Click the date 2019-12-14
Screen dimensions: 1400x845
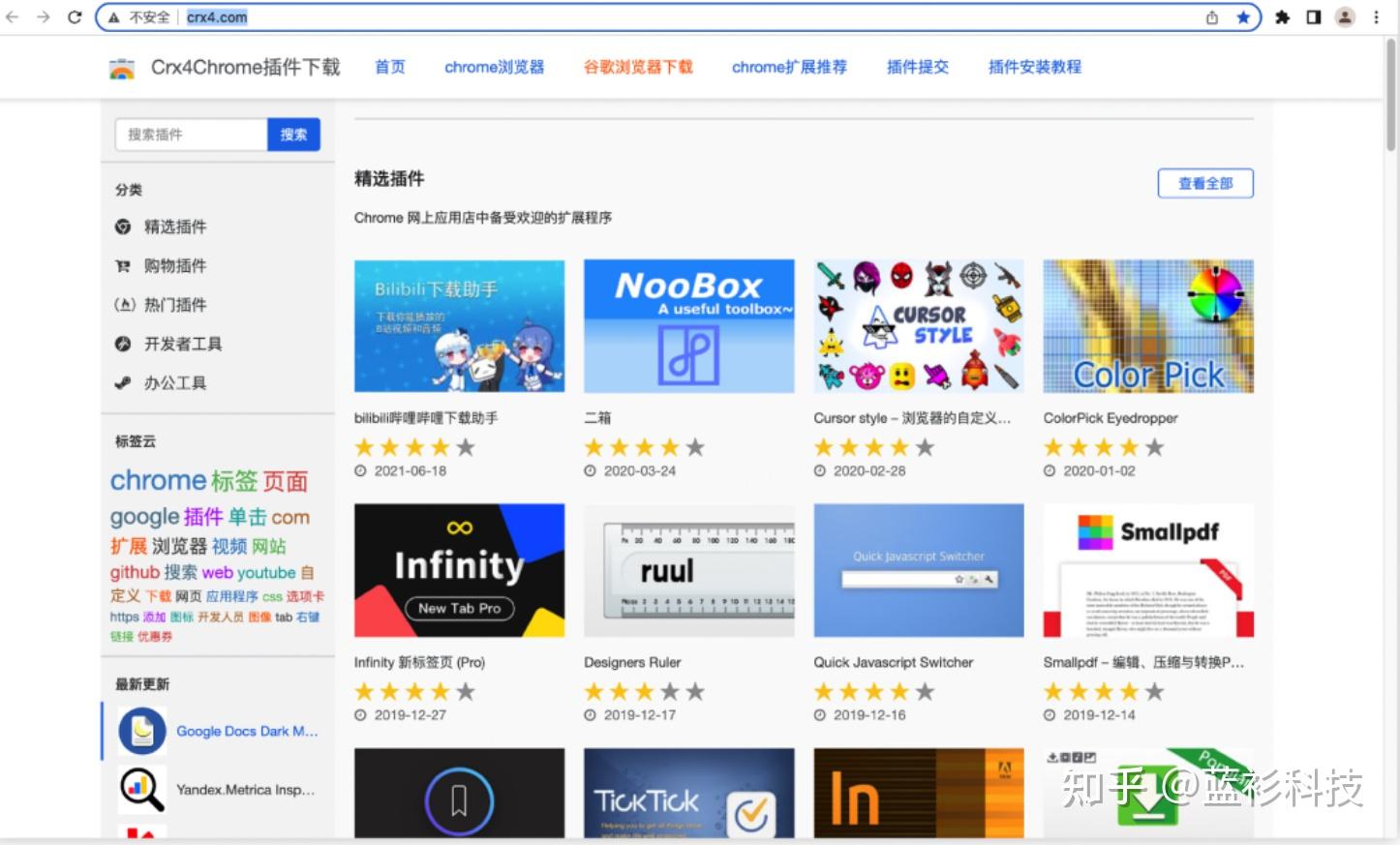(x=1099, y=714)
